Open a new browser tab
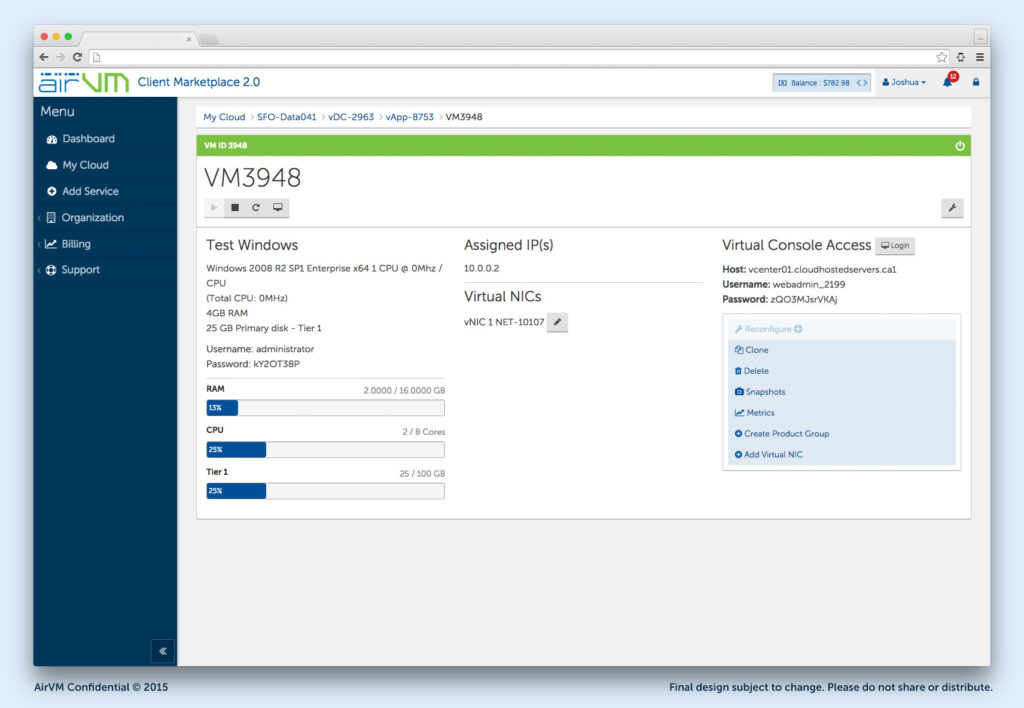The image size is (1024, 708). (x=209, y=40)
